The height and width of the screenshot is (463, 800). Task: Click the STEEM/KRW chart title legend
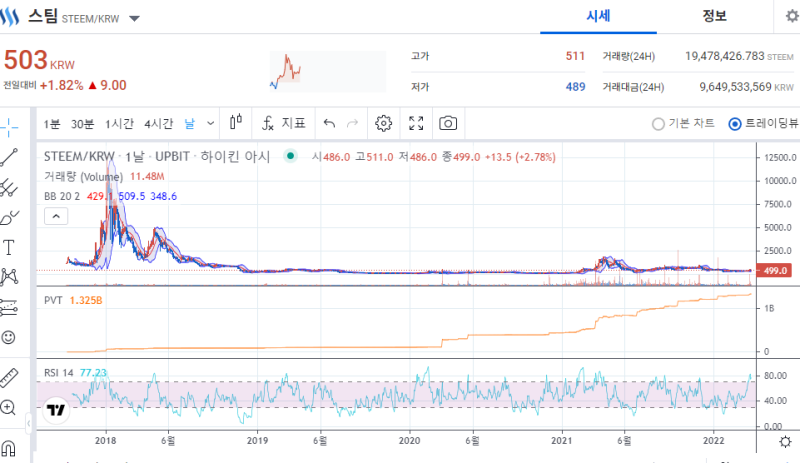[157, 156]
